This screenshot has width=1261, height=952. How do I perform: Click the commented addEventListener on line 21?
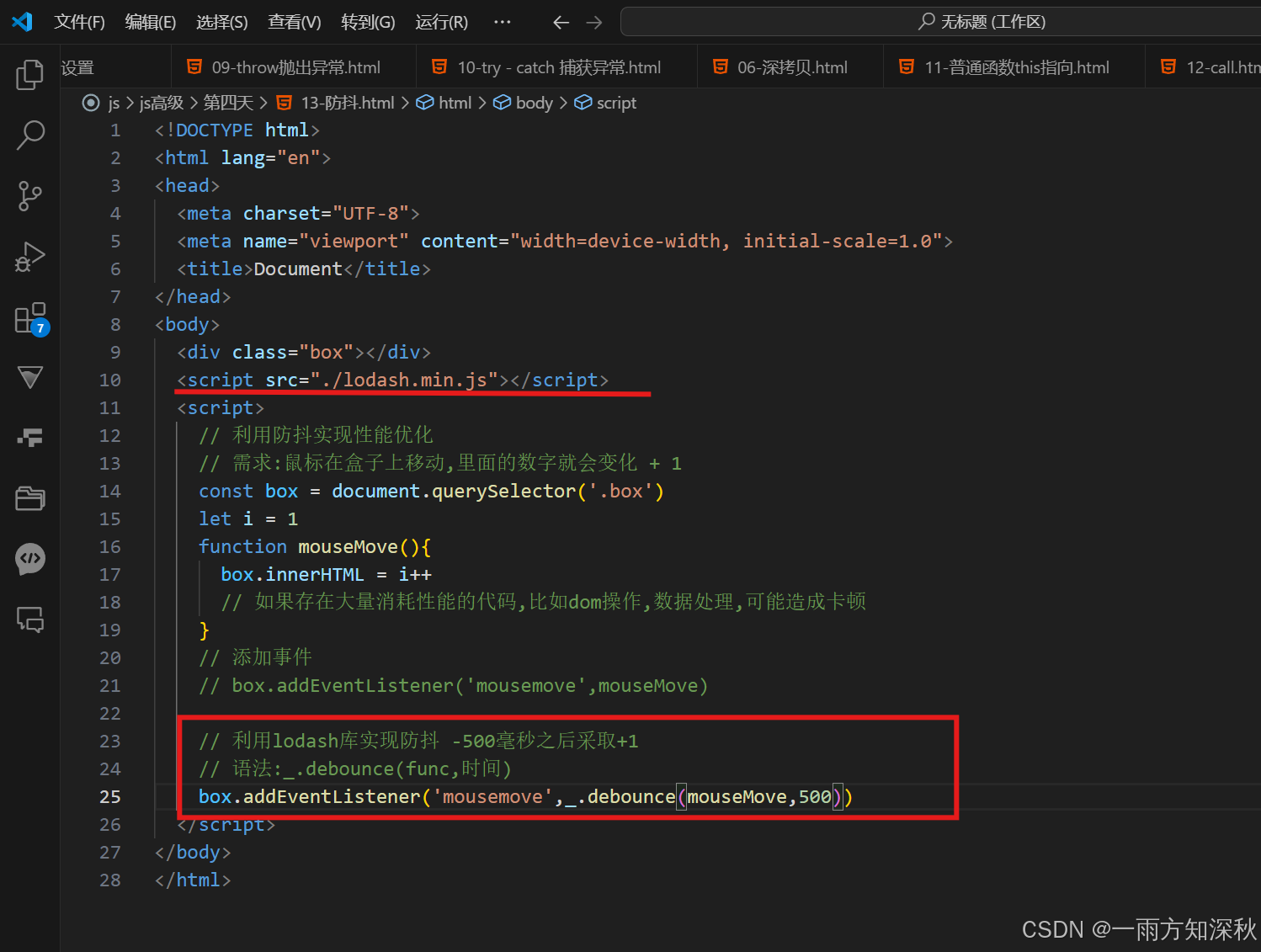coord(454,685)
